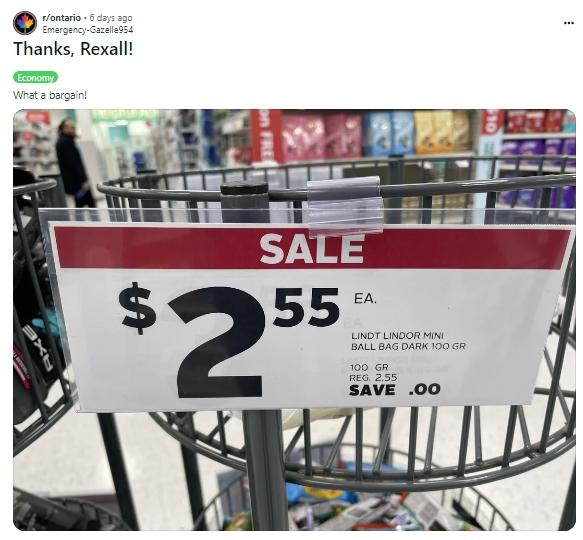The height and width of the screenshot is (540, 583).
Task: Click the Economy flair tag
Action: (x=36, y=77)
